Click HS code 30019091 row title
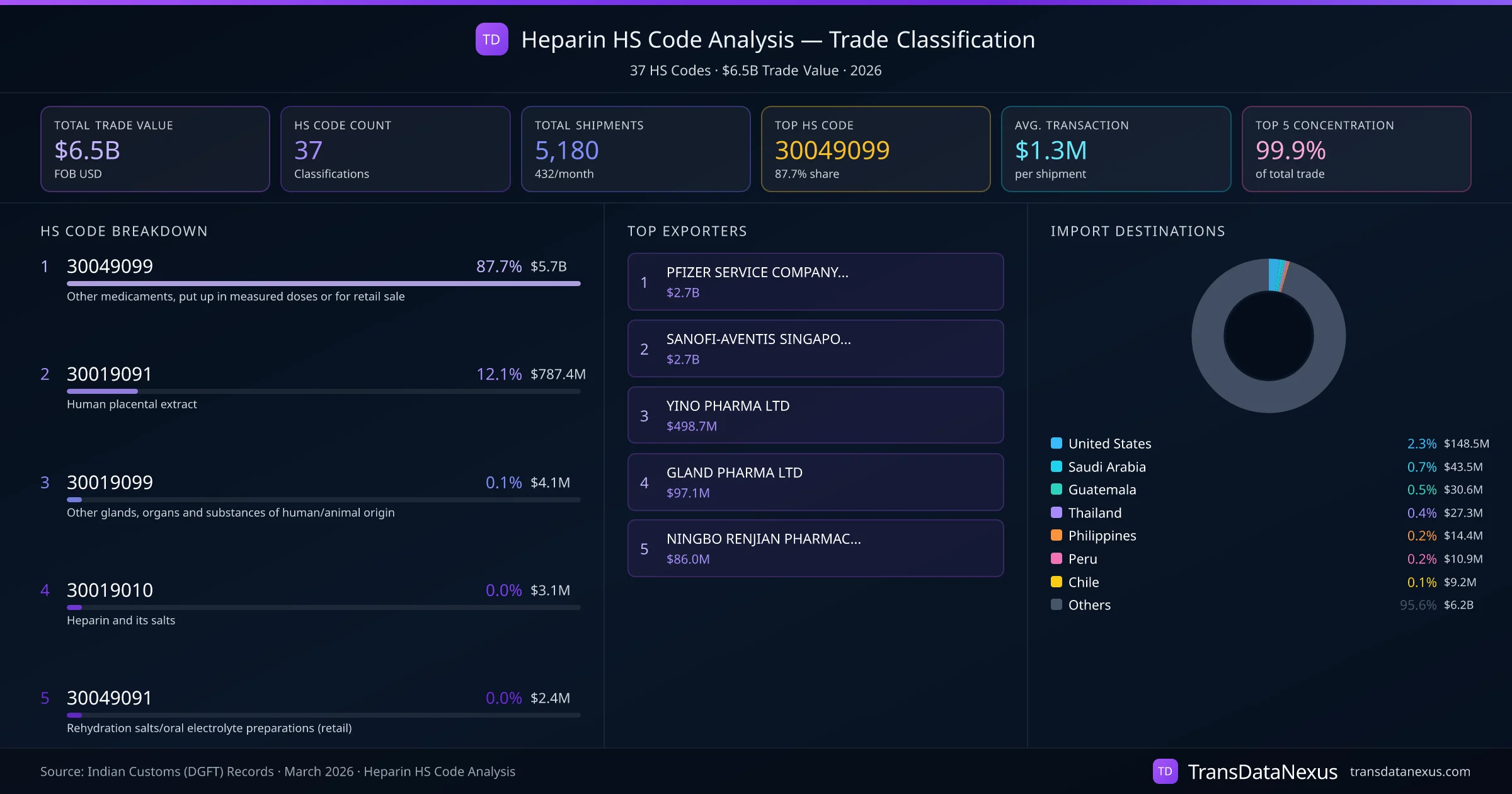The image size is (1512, 794). (x=110, y=374)
